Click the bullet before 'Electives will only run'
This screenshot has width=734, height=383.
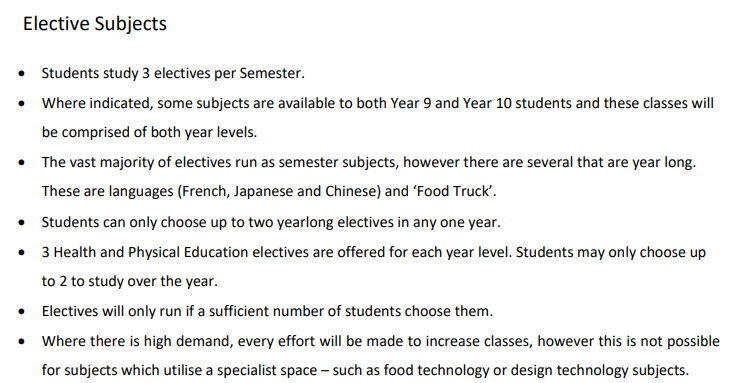pos(22,312)
